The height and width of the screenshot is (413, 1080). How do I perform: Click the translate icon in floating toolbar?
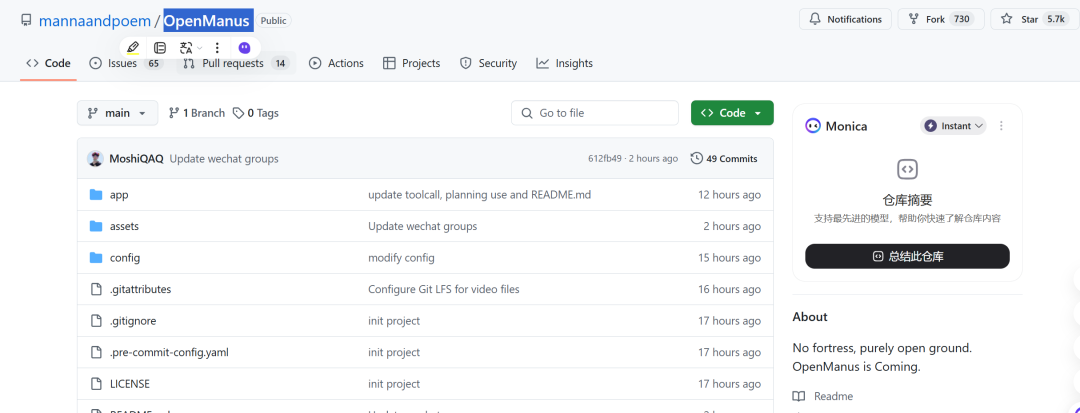click(186, 47)
